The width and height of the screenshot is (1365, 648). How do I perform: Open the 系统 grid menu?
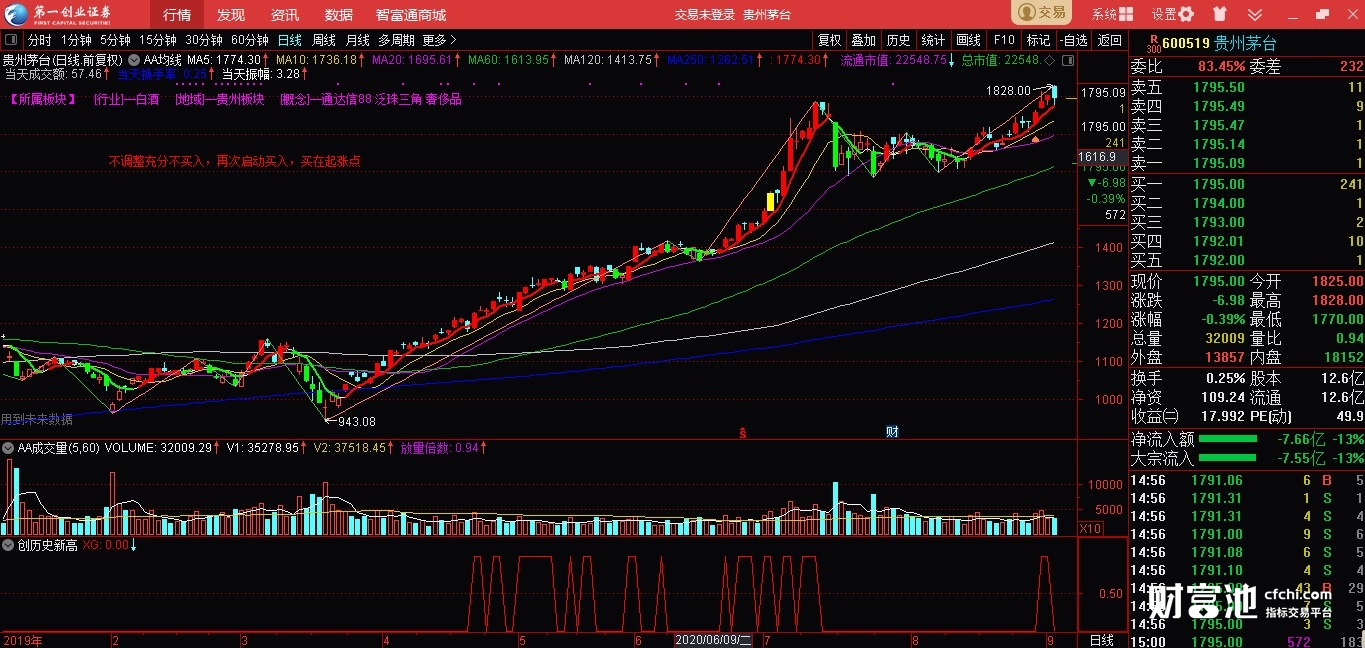coord(1113,14)
